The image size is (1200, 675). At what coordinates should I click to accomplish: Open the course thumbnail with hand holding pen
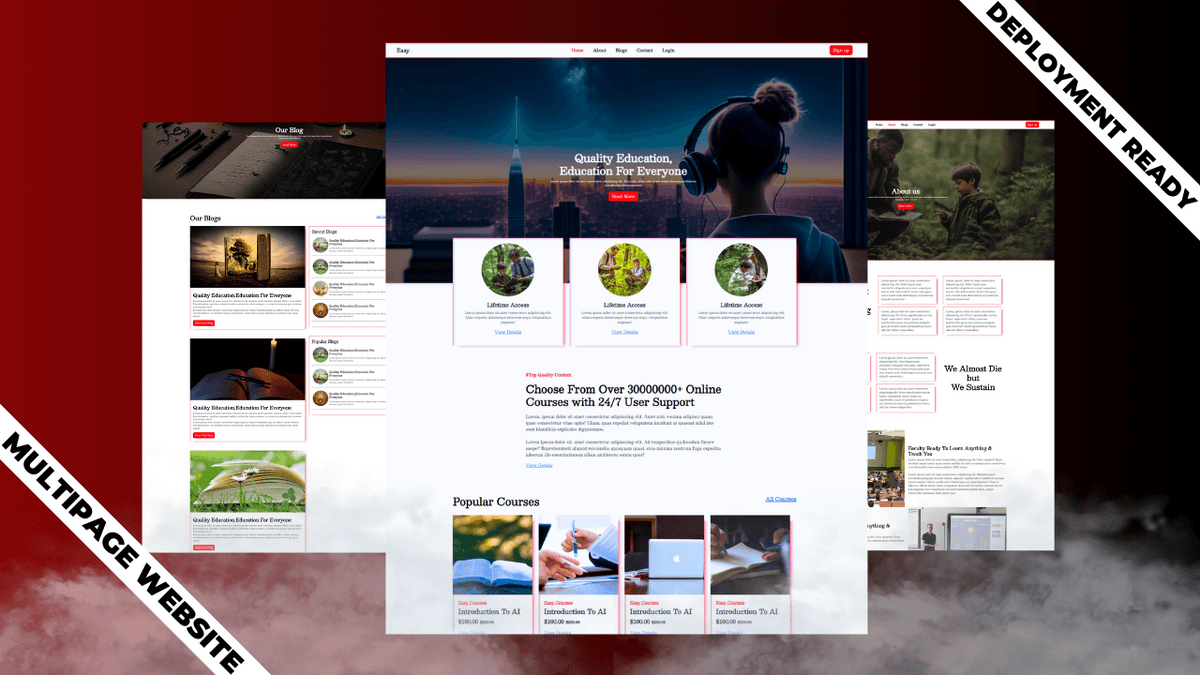pyautogui.click(x=579, y=555)
